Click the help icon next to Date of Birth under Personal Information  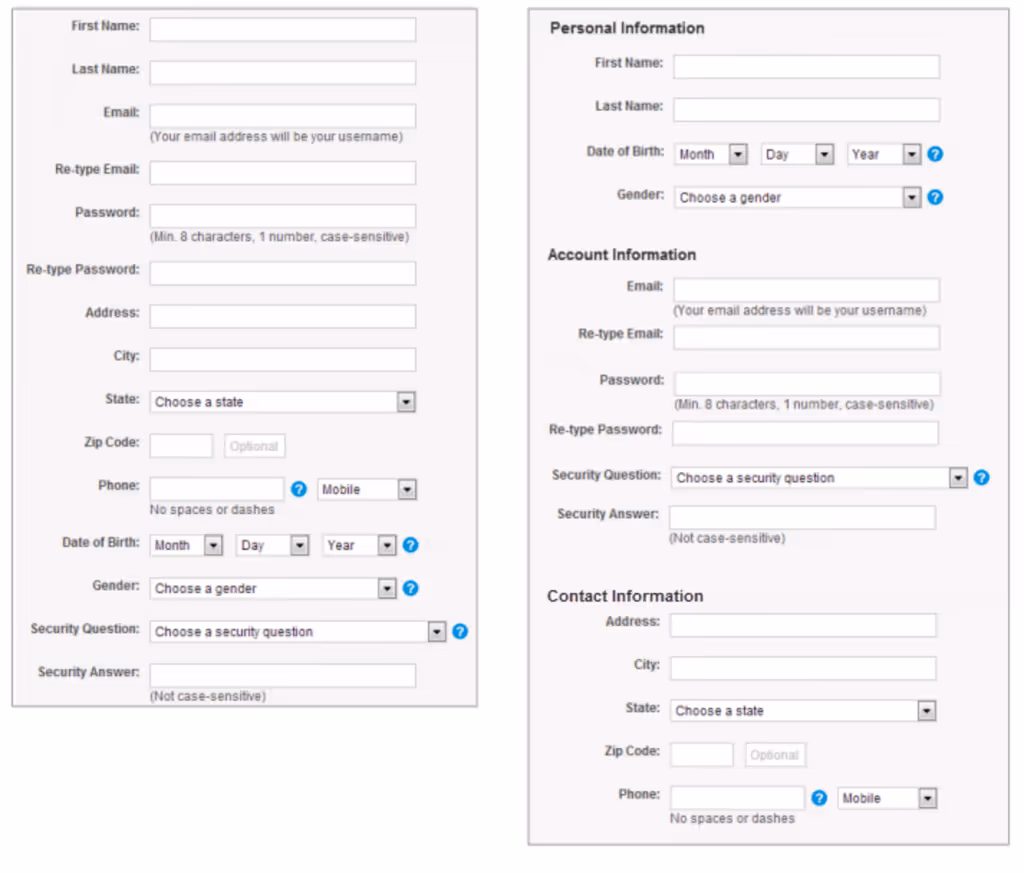click(934, 154)
